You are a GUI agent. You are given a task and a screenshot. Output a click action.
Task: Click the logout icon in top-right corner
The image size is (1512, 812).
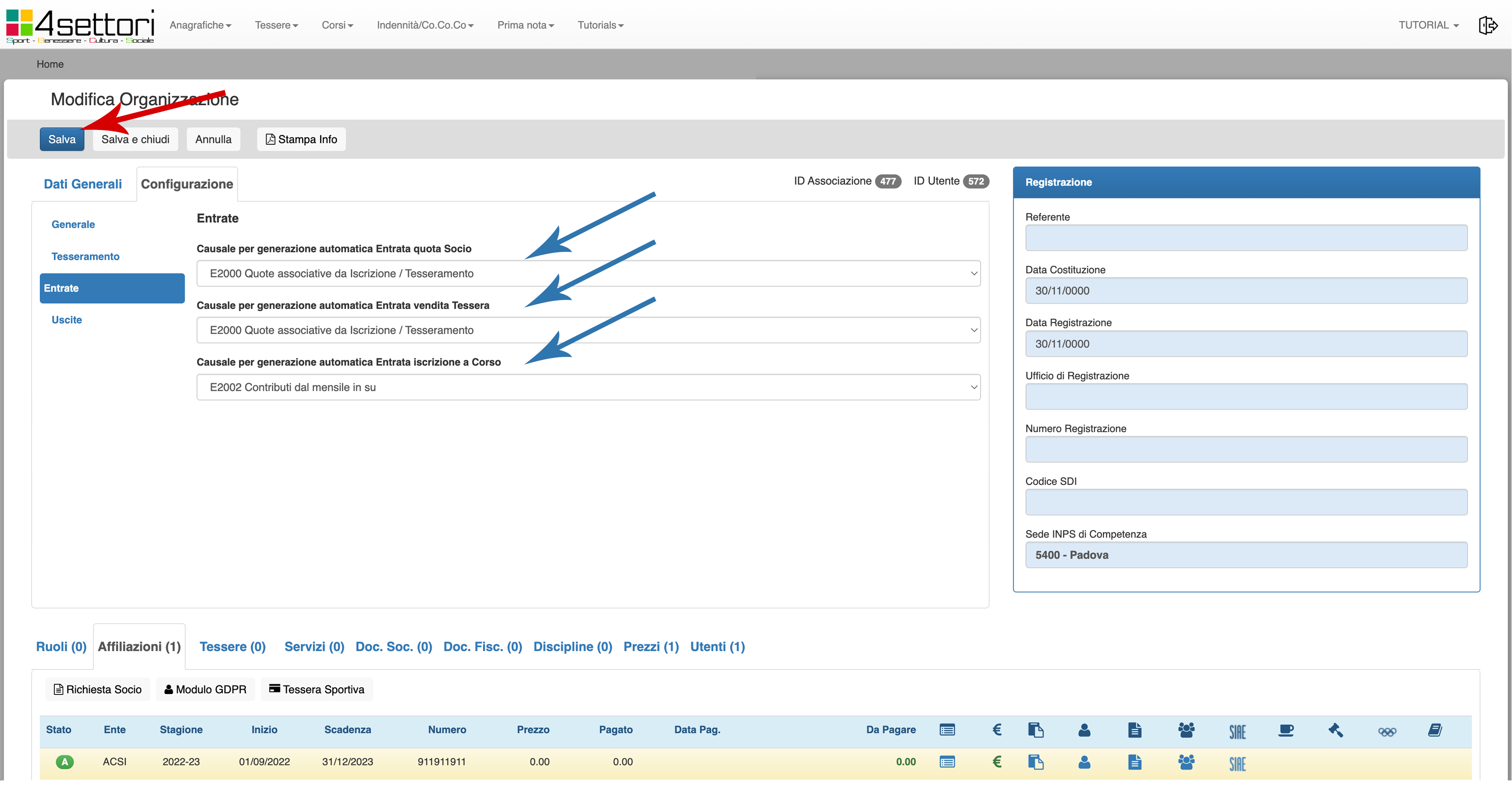click(x=1488, y=25)
